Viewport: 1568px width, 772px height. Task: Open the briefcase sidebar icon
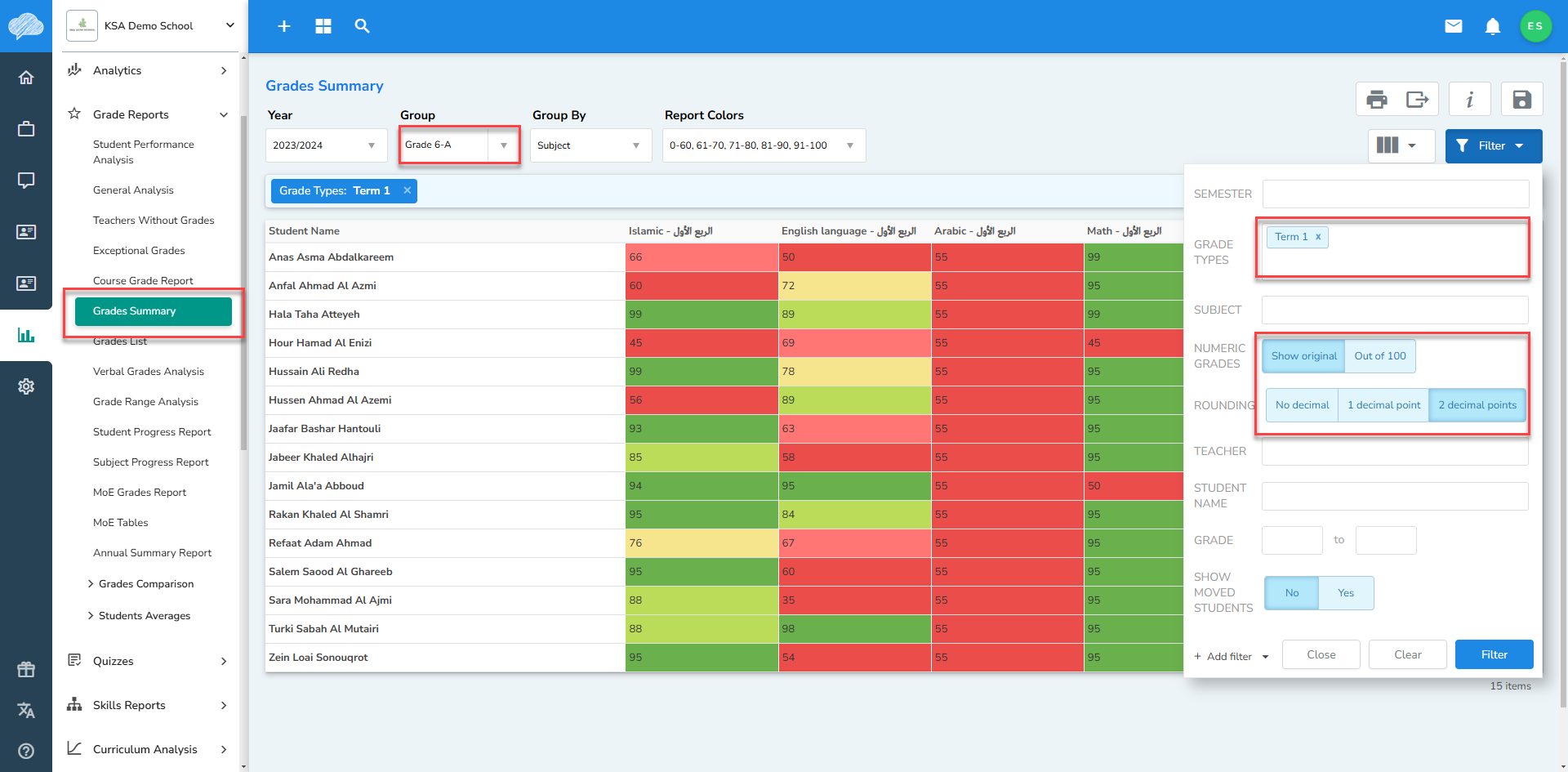[26, 129]
